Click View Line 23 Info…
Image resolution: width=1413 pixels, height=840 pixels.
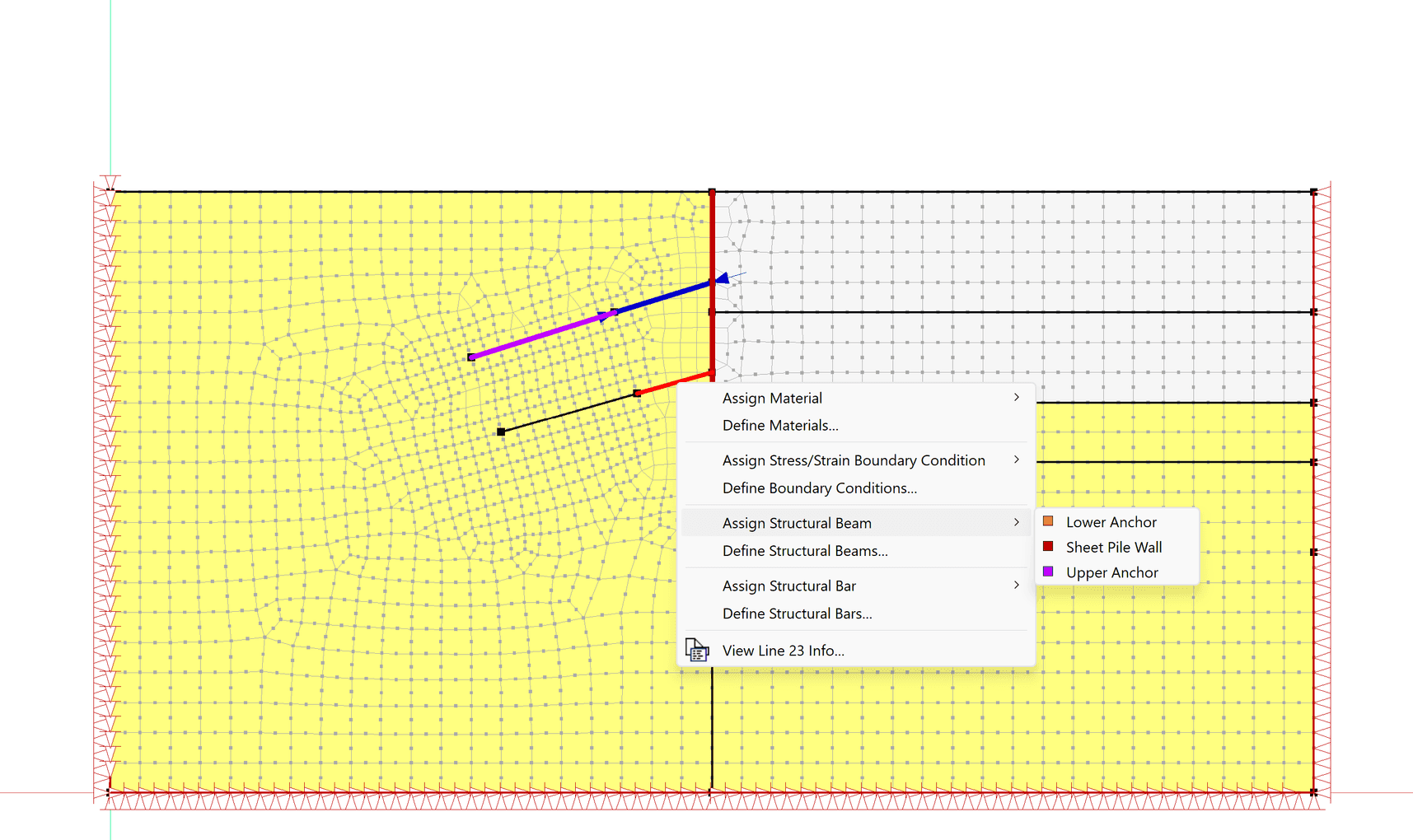click(856, 651)
